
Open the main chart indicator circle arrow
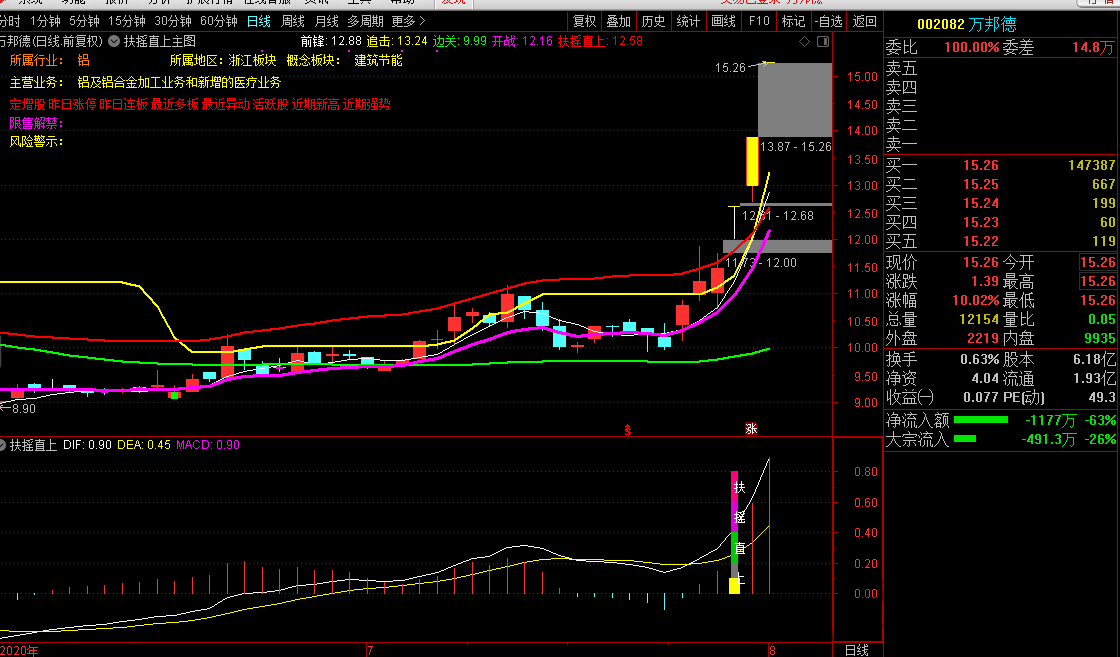pos(114,41)
